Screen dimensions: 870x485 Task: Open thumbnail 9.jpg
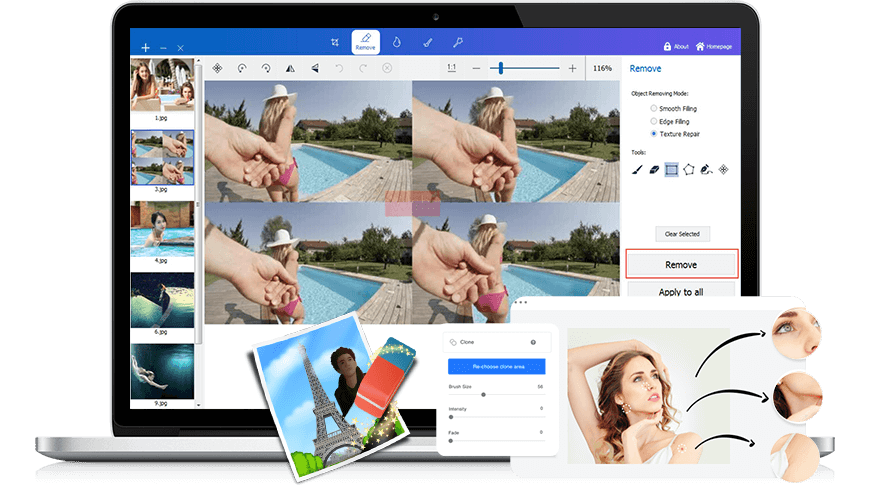163,371
